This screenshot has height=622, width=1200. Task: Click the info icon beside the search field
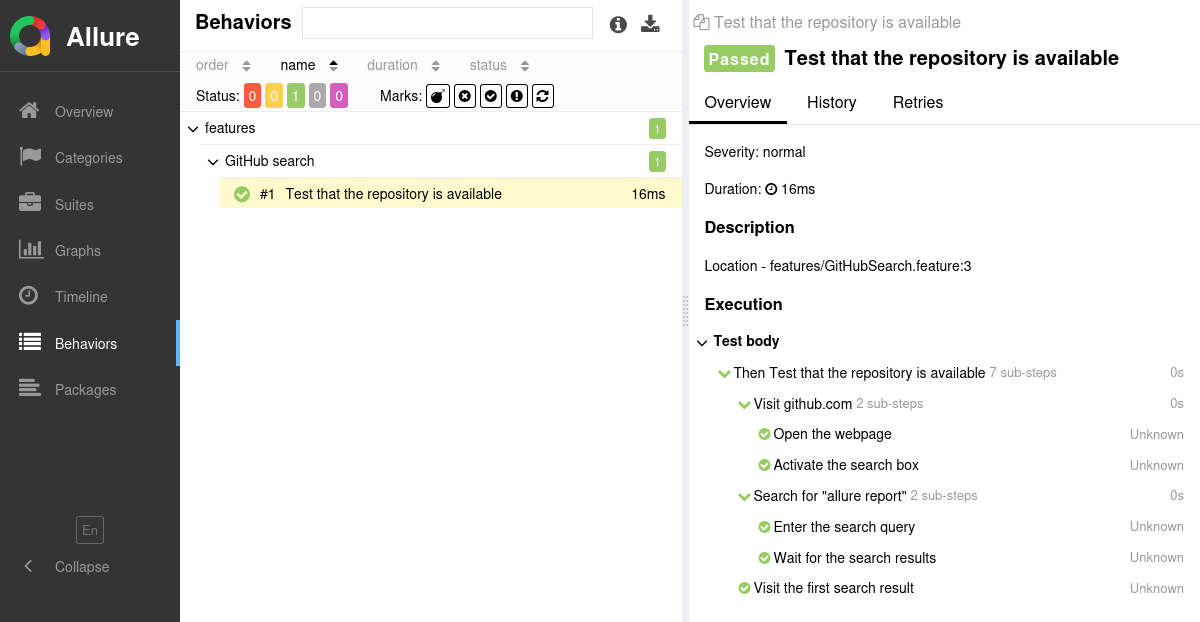tap(618, 24)
